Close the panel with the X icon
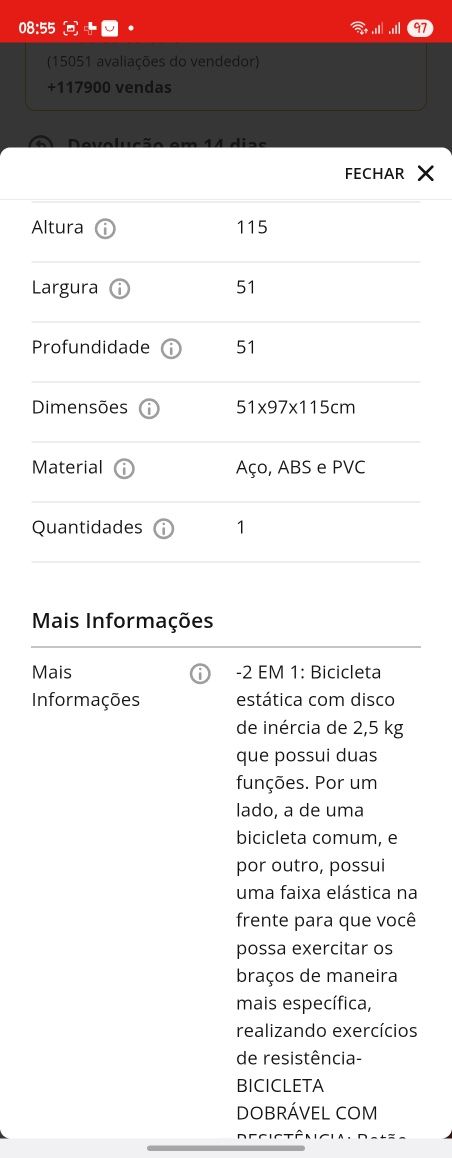 pos(425,174)
